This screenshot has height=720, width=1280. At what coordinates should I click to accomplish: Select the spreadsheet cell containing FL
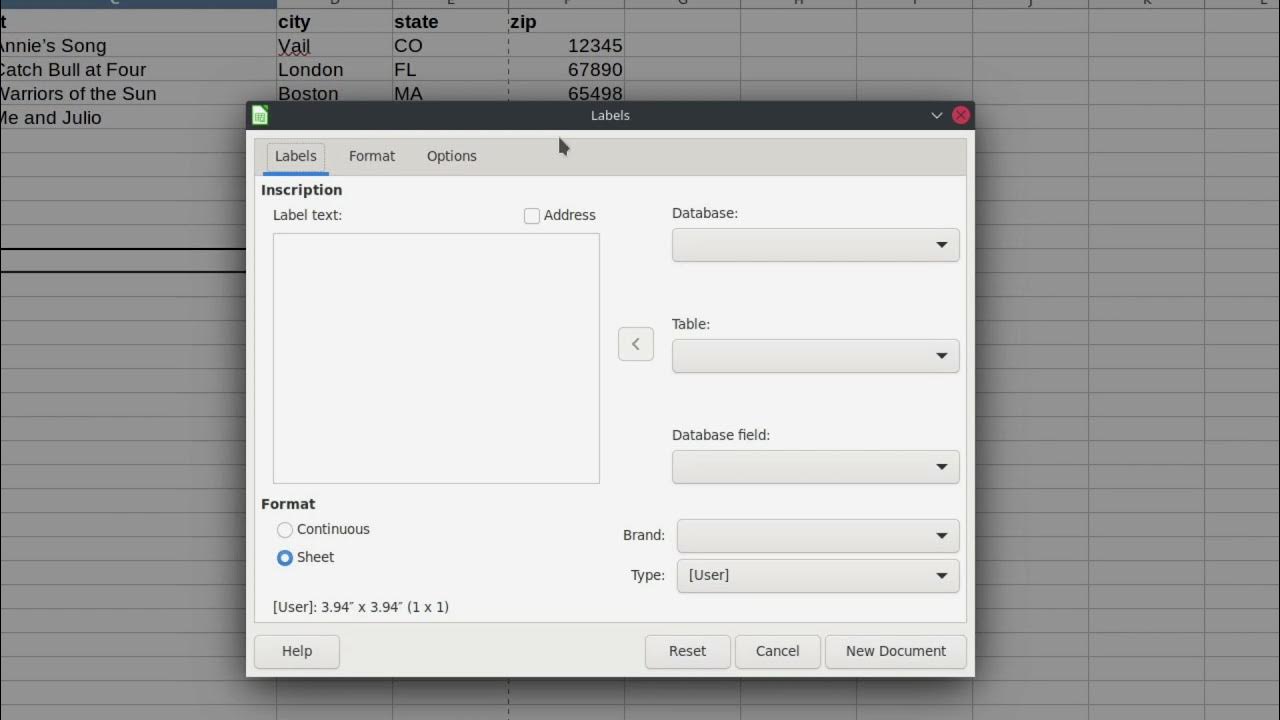pos(450,70)
